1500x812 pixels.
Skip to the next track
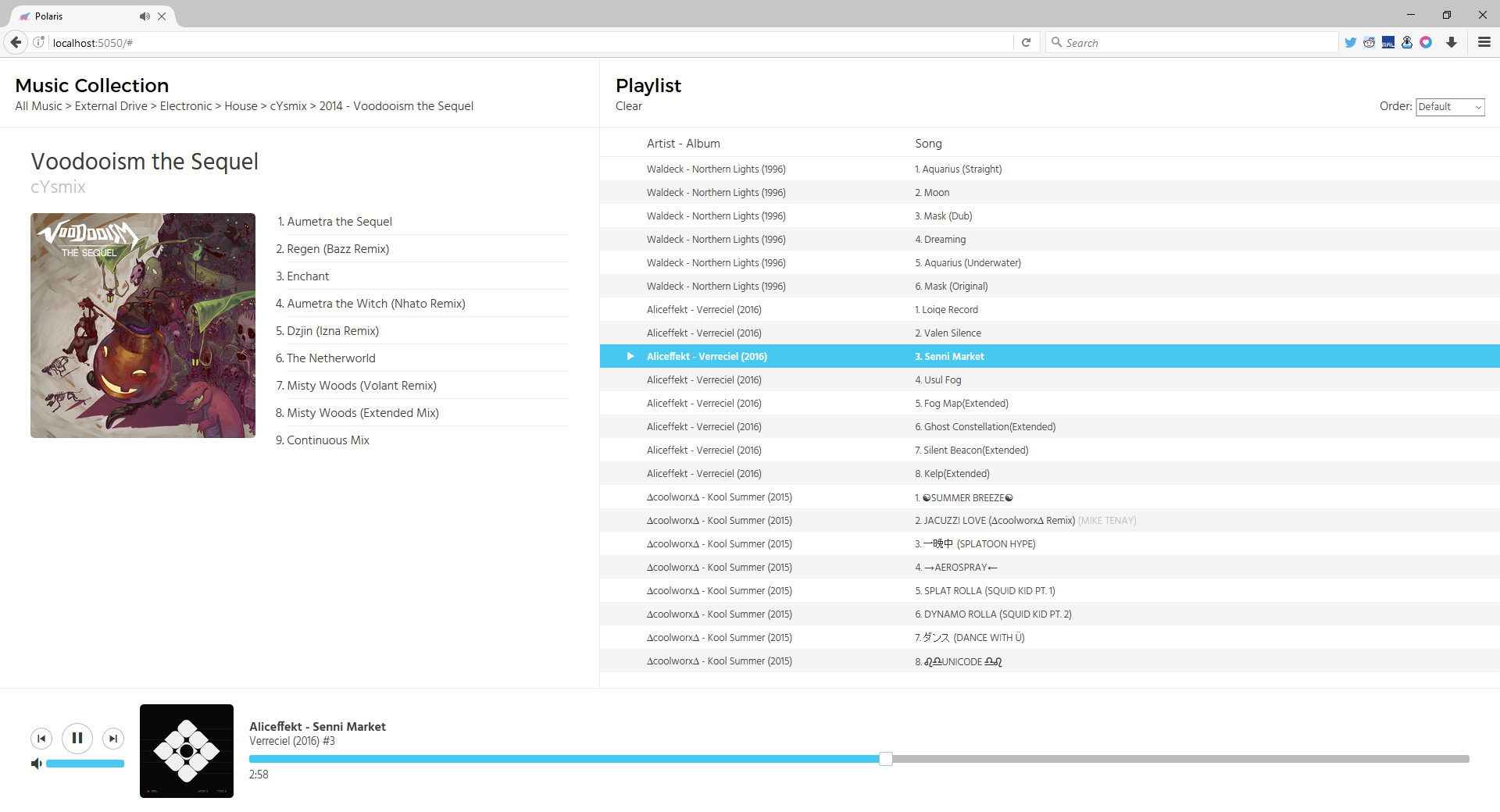click(x=113, y=739)
